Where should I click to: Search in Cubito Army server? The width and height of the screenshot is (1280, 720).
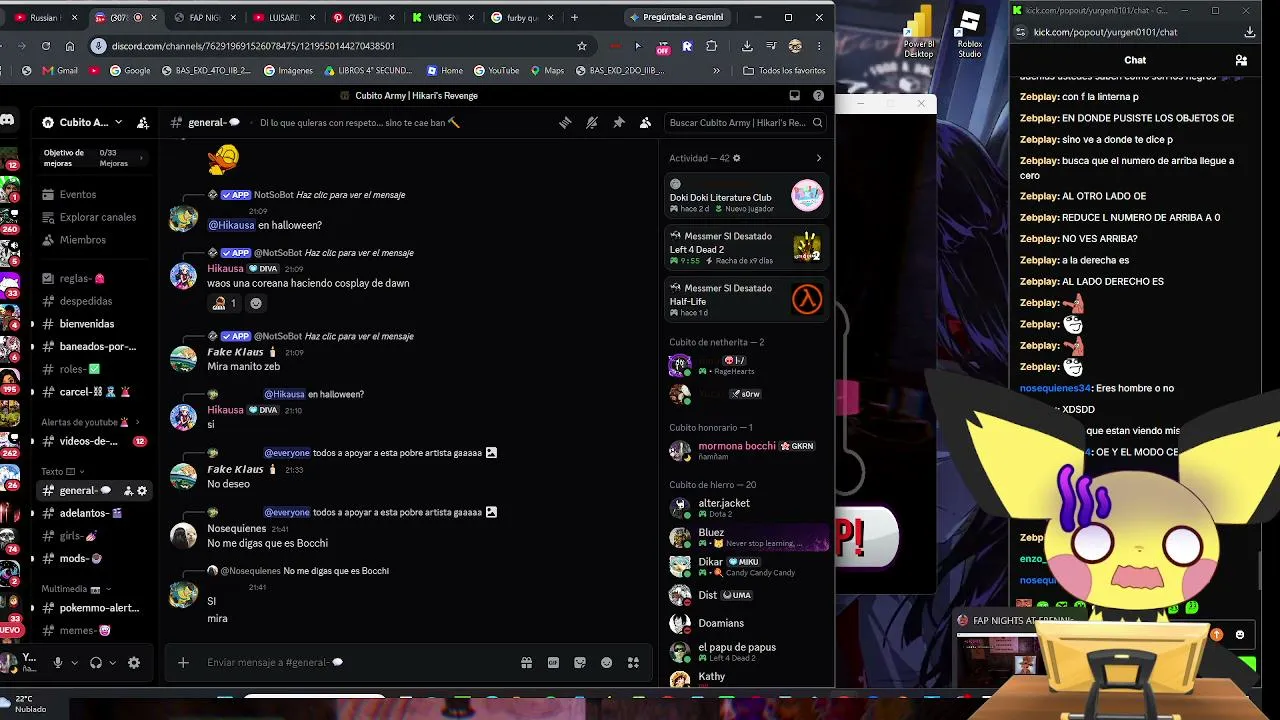[745, 122]
